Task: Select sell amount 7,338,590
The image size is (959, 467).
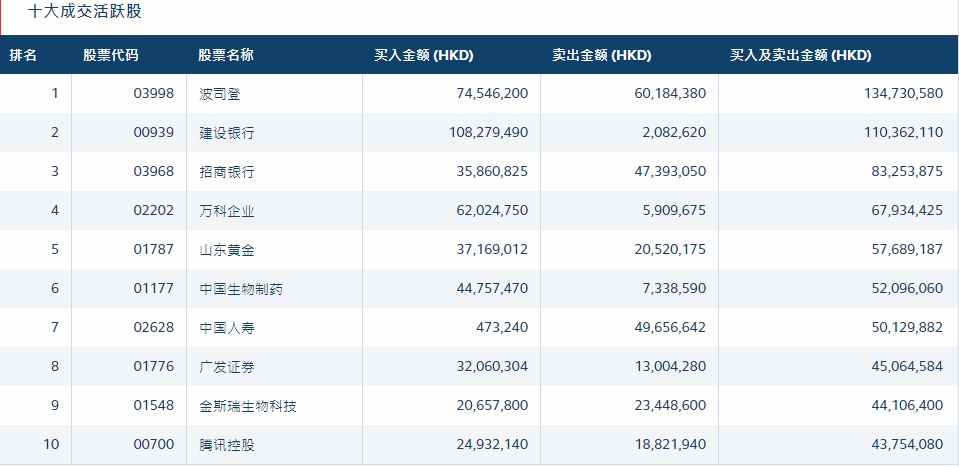Action: coord(674,289)
